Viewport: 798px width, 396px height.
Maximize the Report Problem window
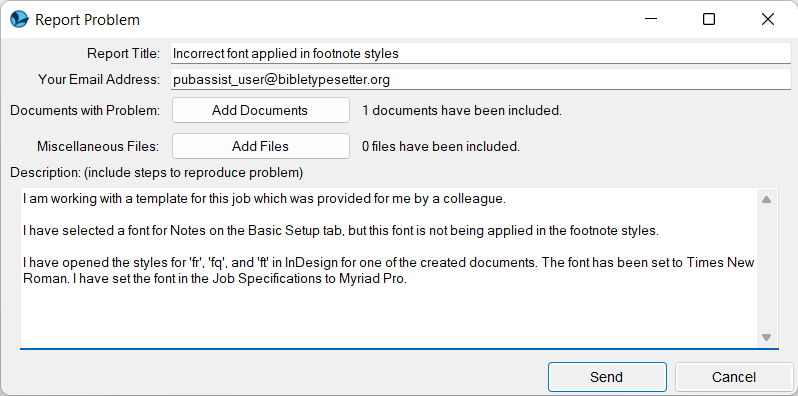click(709, 19)
